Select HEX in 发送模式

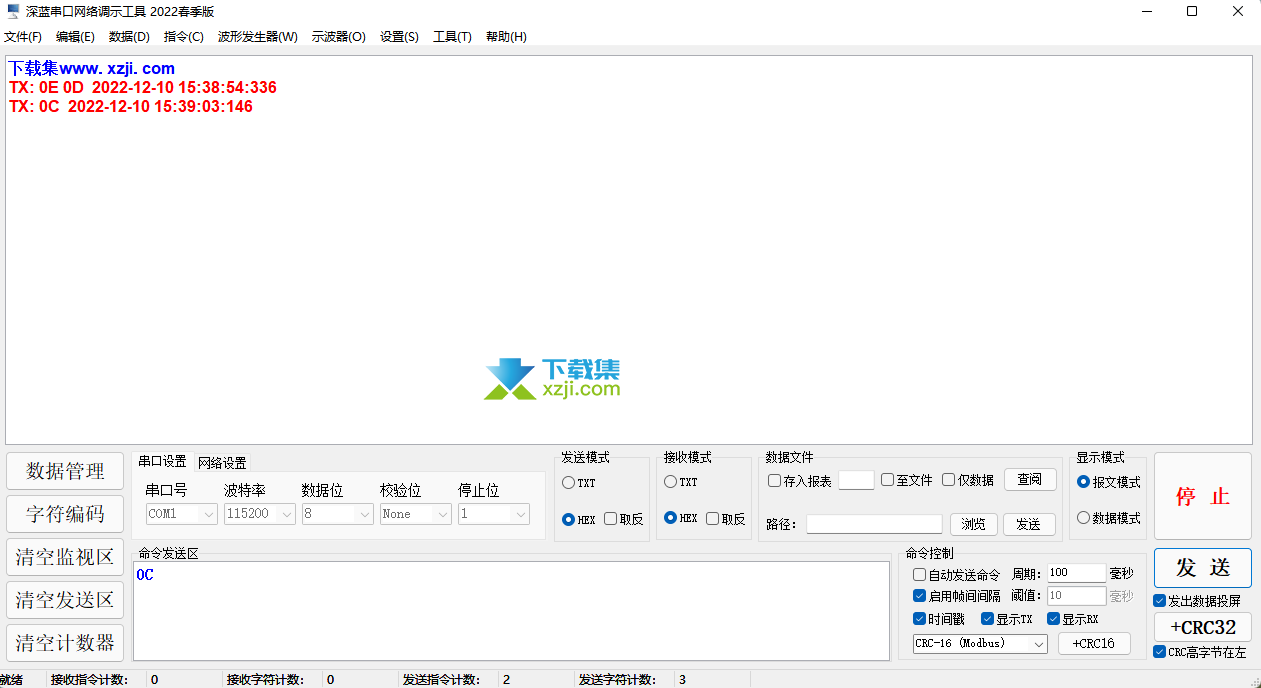pos(579,519)
